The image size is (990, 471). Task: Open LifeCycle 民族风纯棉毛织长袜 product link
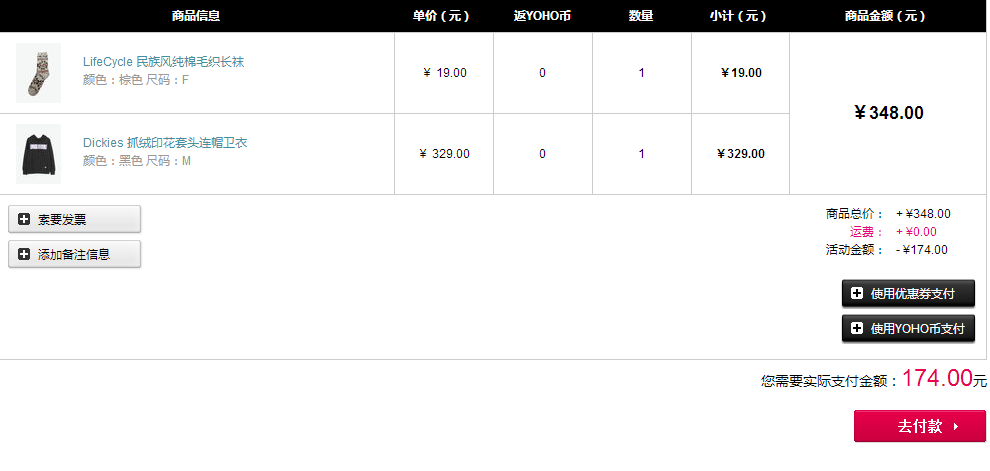coord(164,62)
